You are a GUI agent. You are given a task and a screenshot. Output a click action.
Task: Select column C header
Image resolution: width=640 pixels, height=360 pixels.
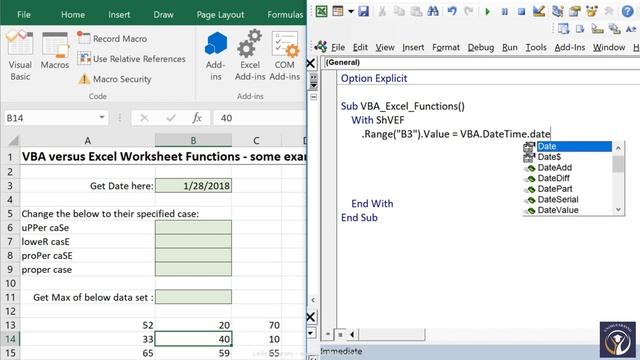256,141
